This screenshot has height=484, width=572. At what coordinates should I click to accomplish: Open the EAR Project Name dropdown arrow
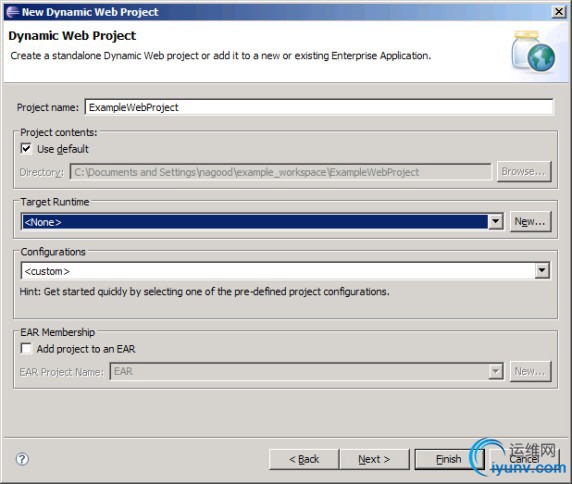(x=495, y=371)
